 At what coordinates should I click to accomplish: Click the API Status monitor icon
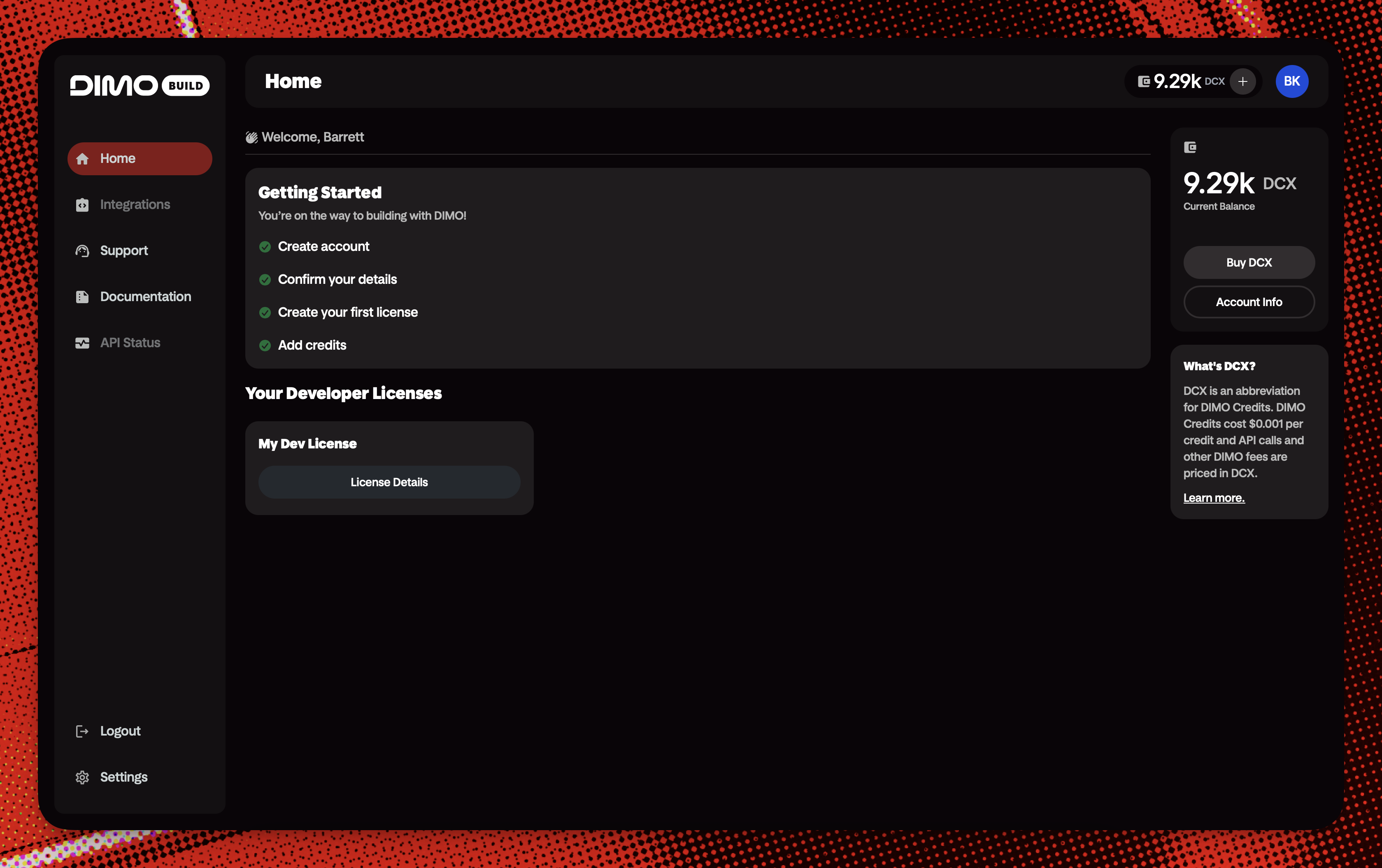(x=82, y=343)
